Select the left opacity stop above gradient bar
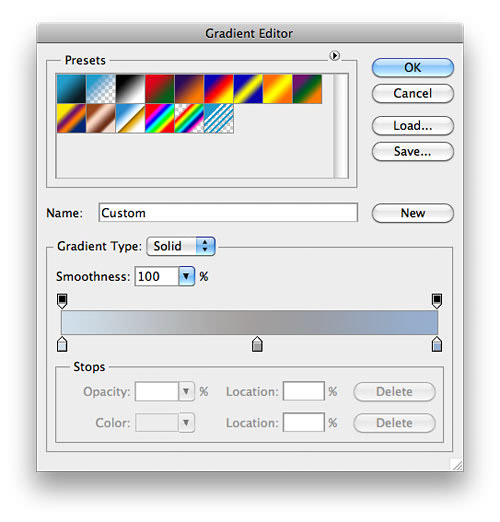The image size is (500, 522). click(x=62, y=301)
